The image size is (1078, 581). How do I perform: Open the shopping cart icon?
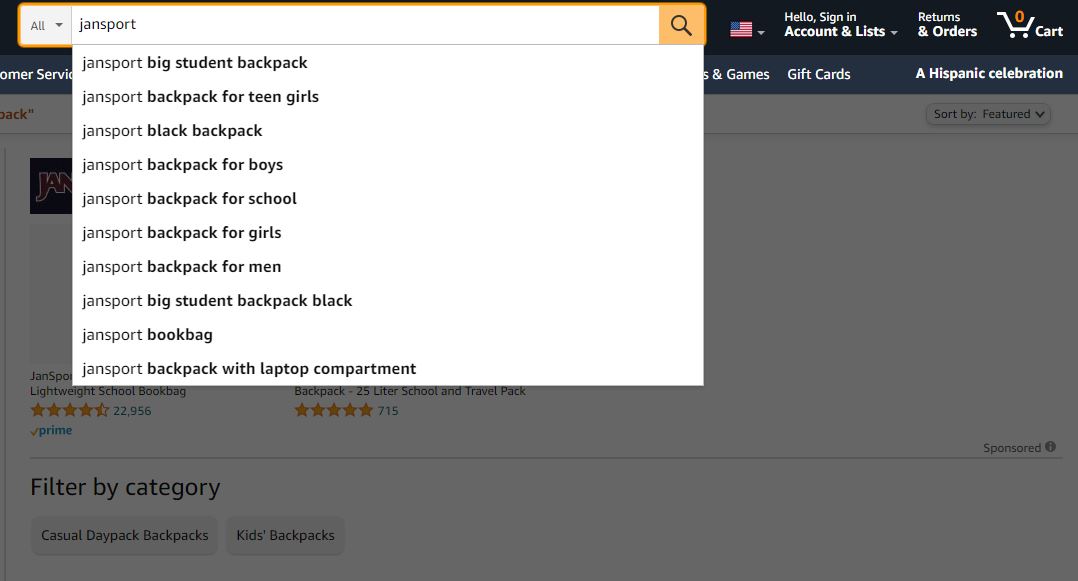point(1029,25)
